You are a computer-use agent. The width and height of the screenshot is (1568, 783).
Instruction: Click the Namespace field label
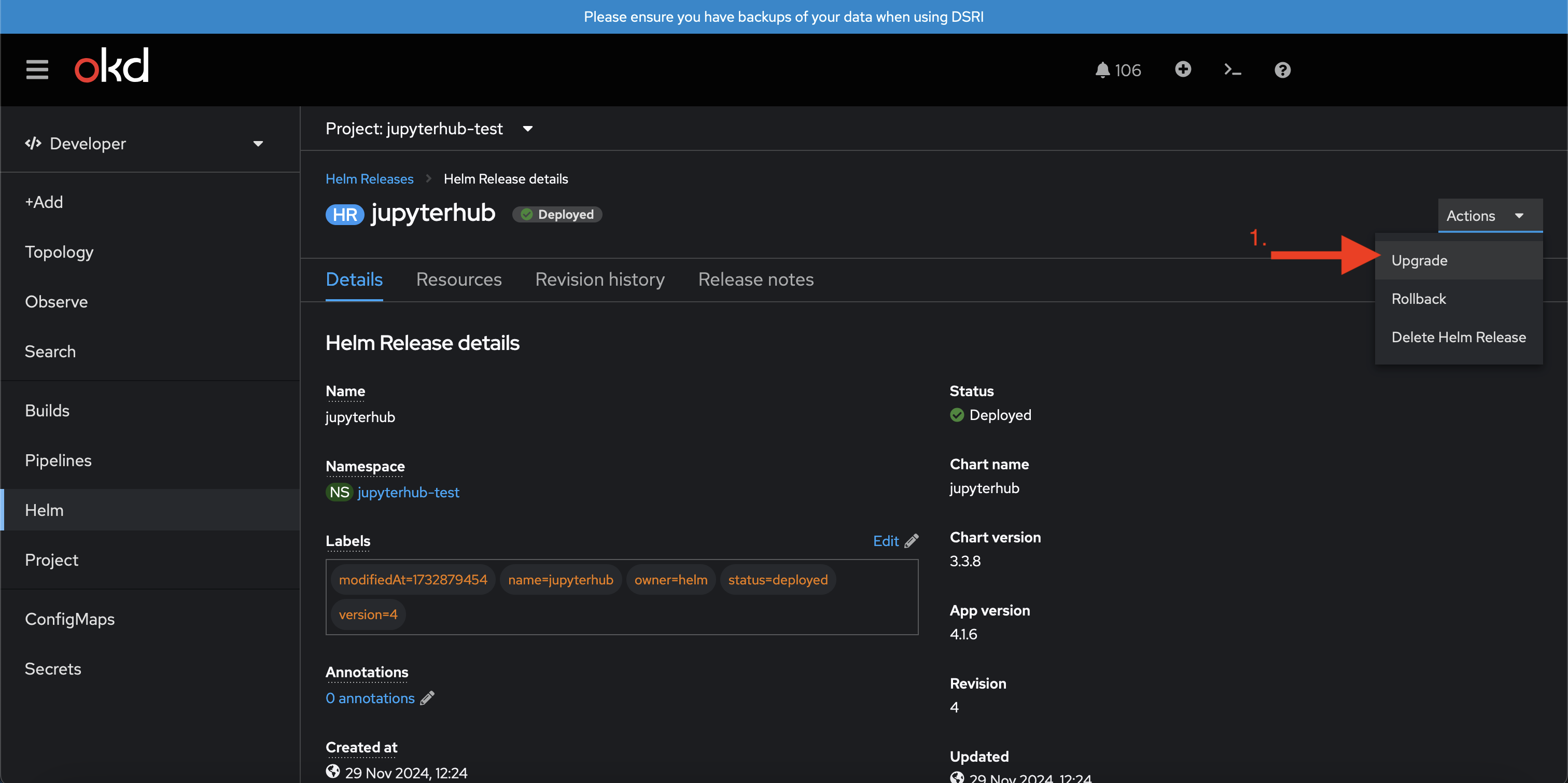point(365,466)
